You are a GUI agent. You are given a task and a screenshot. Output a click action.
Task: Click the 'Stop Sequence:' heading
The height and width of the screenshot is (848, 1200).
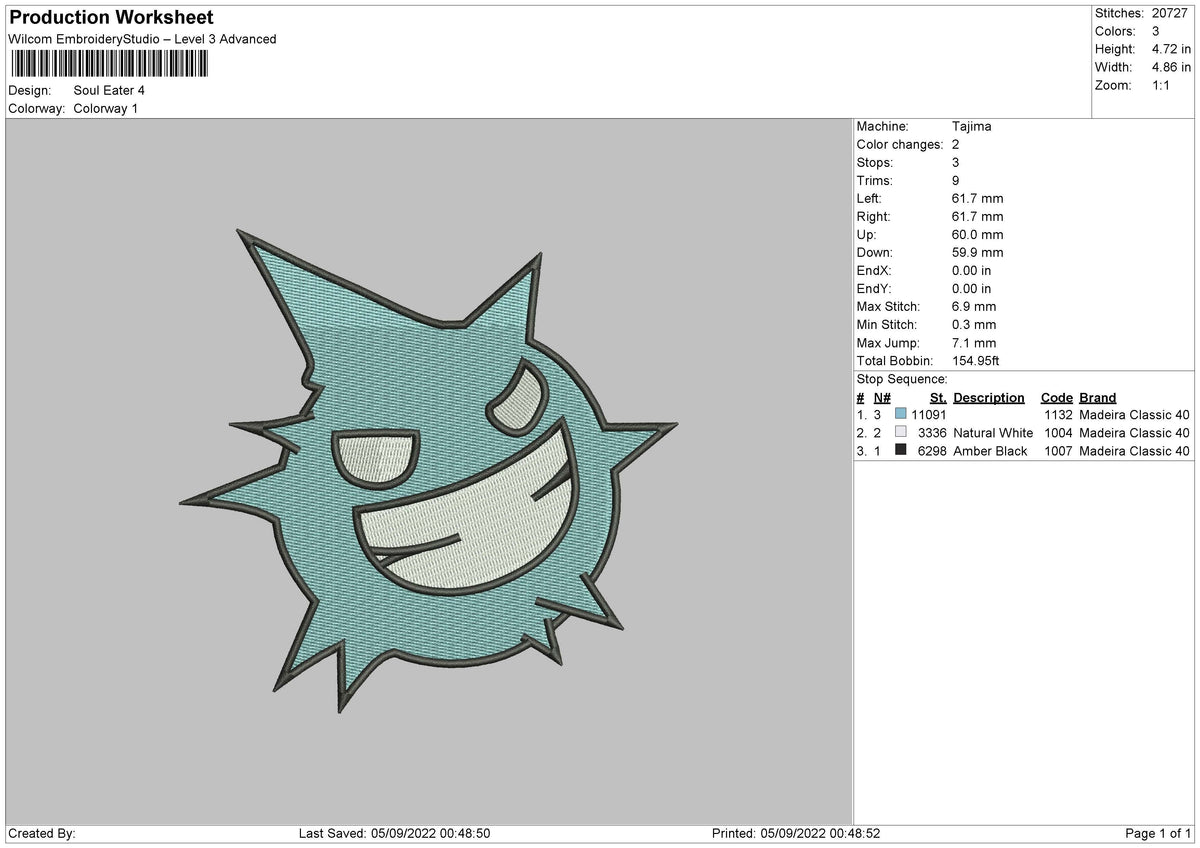pyautogui.click(x=902, y=379)
